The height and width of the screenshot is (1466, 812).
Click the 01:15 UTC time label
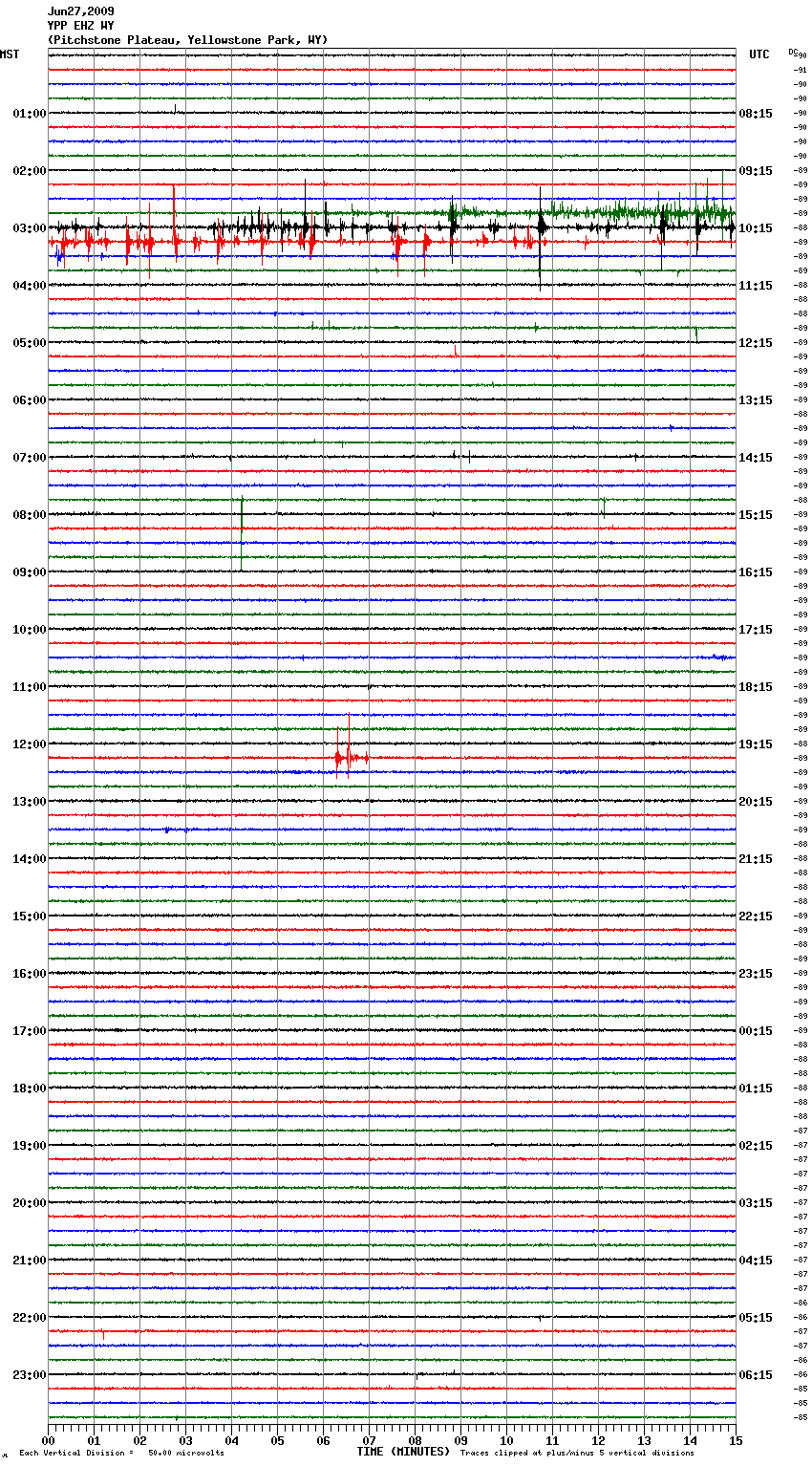point(756,1089)
